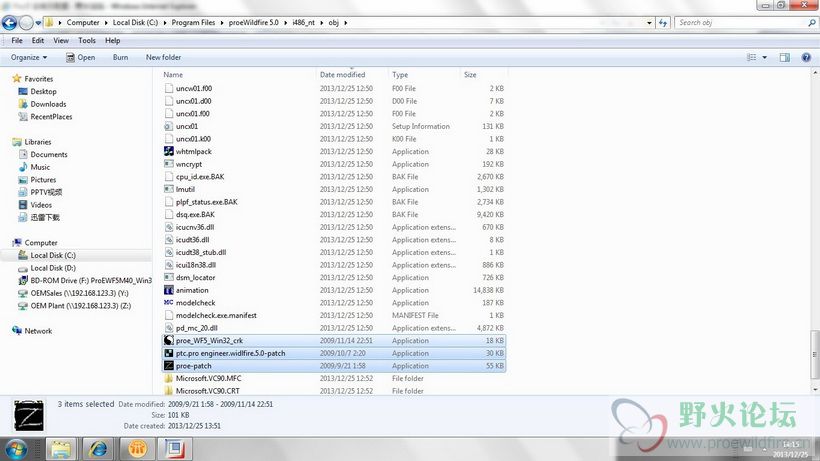
Task: Expand the recent pages dropdown arrow
Action: click(x=38, y=23)
